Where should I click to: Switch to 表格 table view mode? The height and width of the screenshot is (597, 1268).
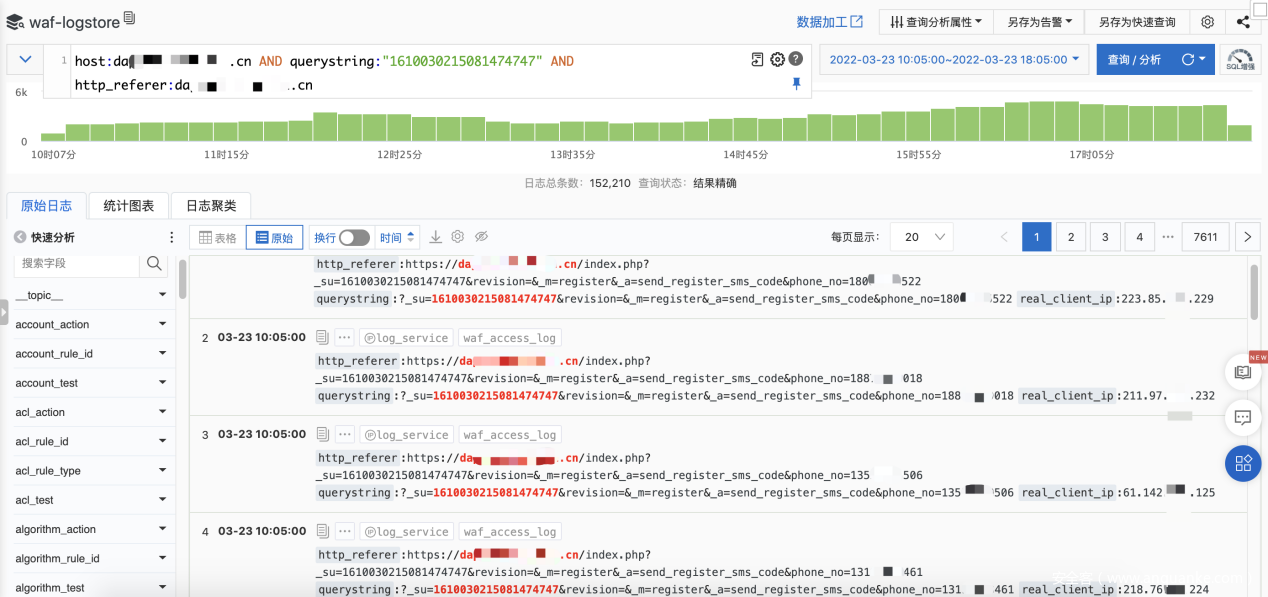(x=218, y=237)
